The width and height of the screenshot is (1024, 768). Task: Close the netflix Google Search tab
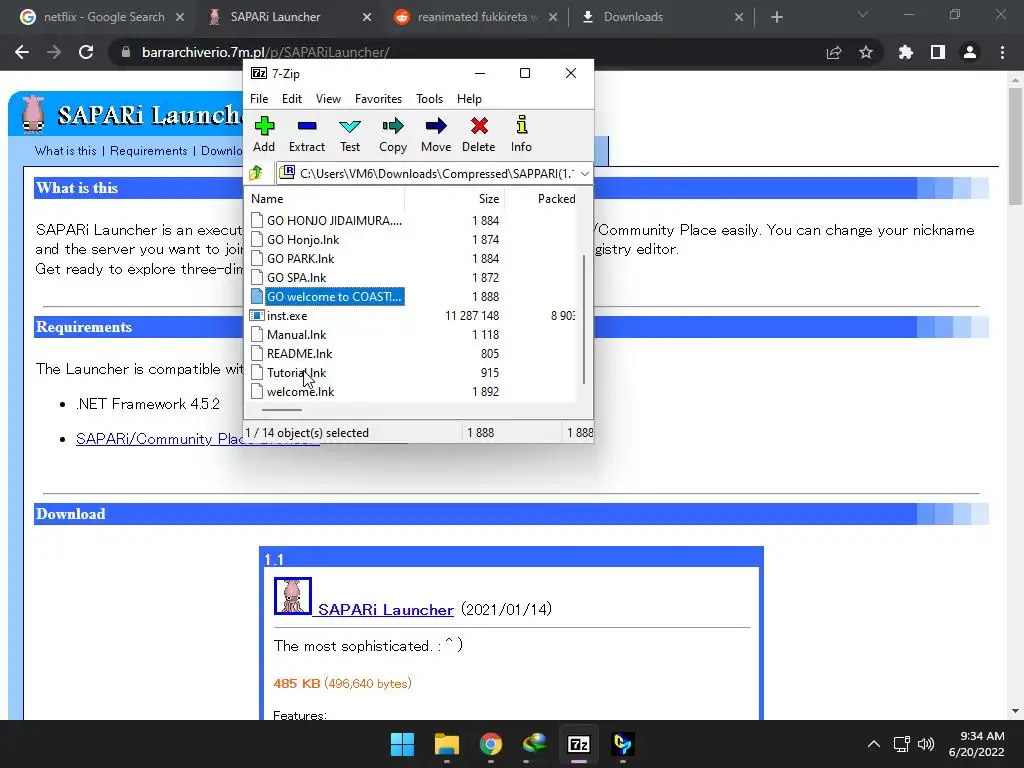[180, 17]
